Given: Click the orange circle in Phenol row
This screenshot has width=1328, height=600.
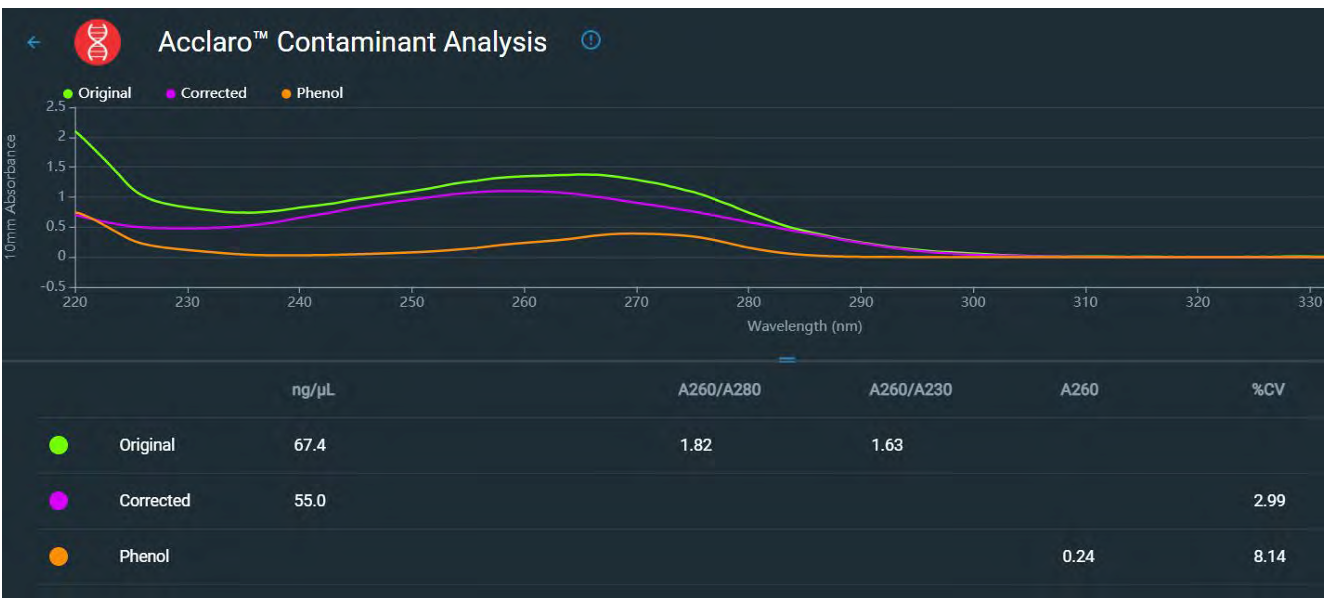Looking at the screenshot, I should pos(58,557).
